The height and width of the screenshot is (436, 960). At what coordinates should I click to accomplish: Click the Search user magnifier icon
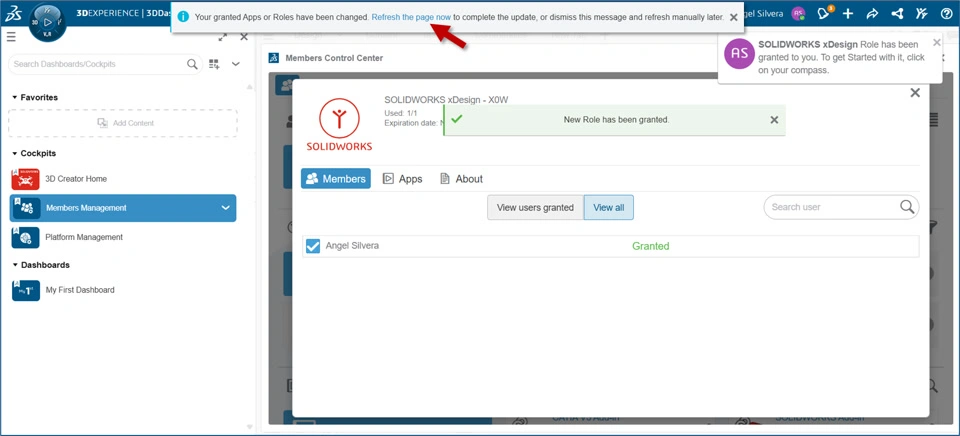click(x=907, y=207)
